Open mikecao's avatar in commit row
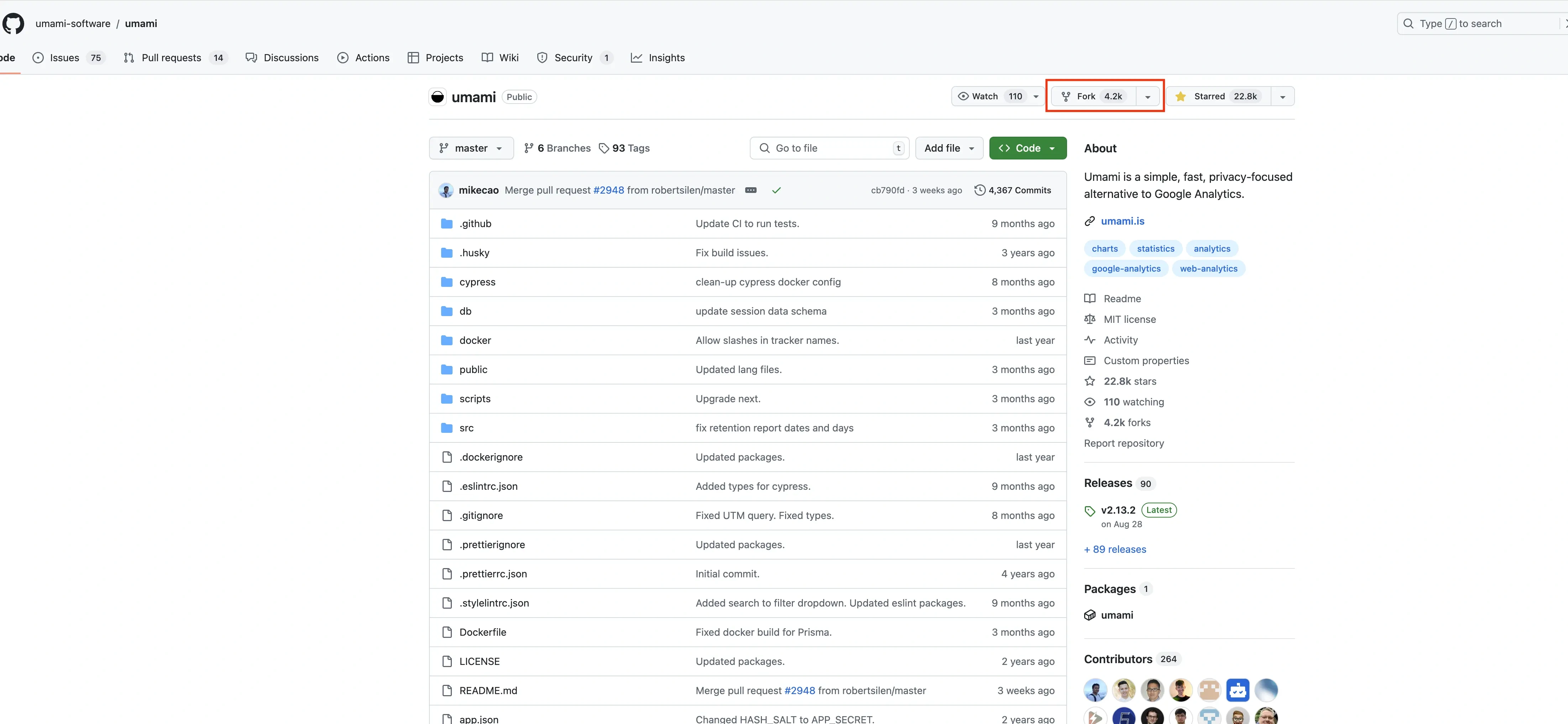Screen dimensions: 1568x724 pos(445,190)
